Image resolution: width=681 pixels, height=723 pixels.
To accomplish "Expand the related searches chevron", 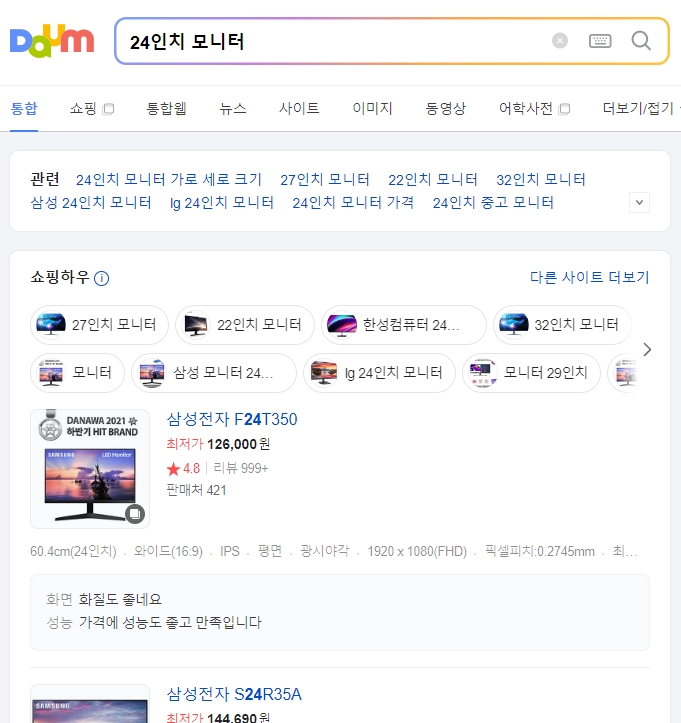I will [640, 202].
